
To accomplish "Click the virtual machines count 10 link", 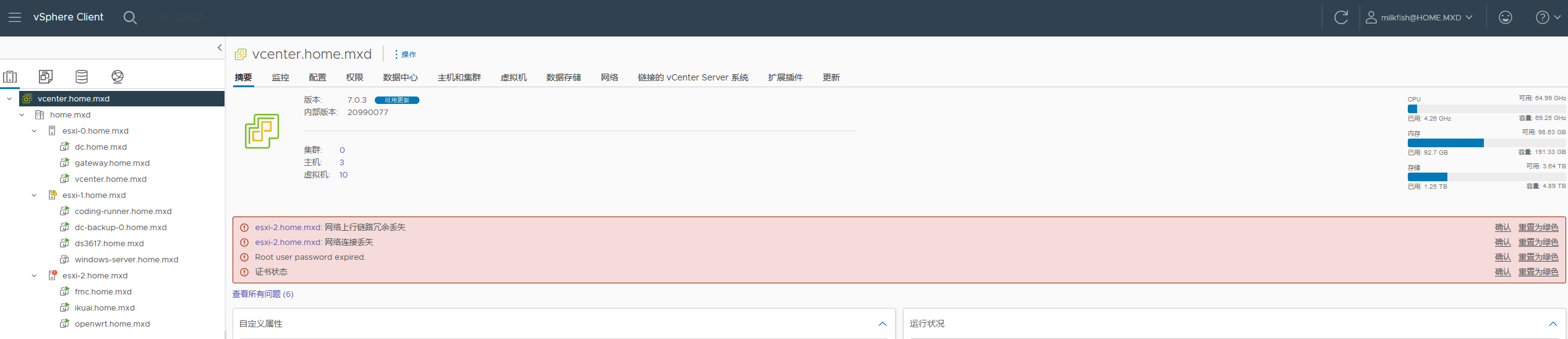I will click(x=343, y=174).
